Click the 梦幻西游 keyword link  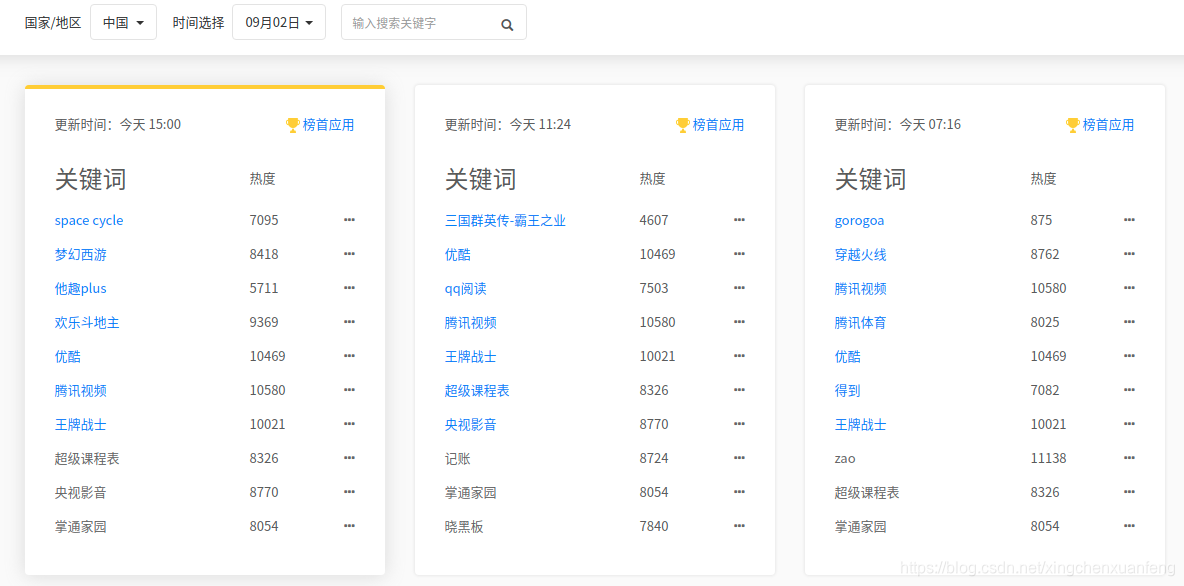(x=80, y=254)
